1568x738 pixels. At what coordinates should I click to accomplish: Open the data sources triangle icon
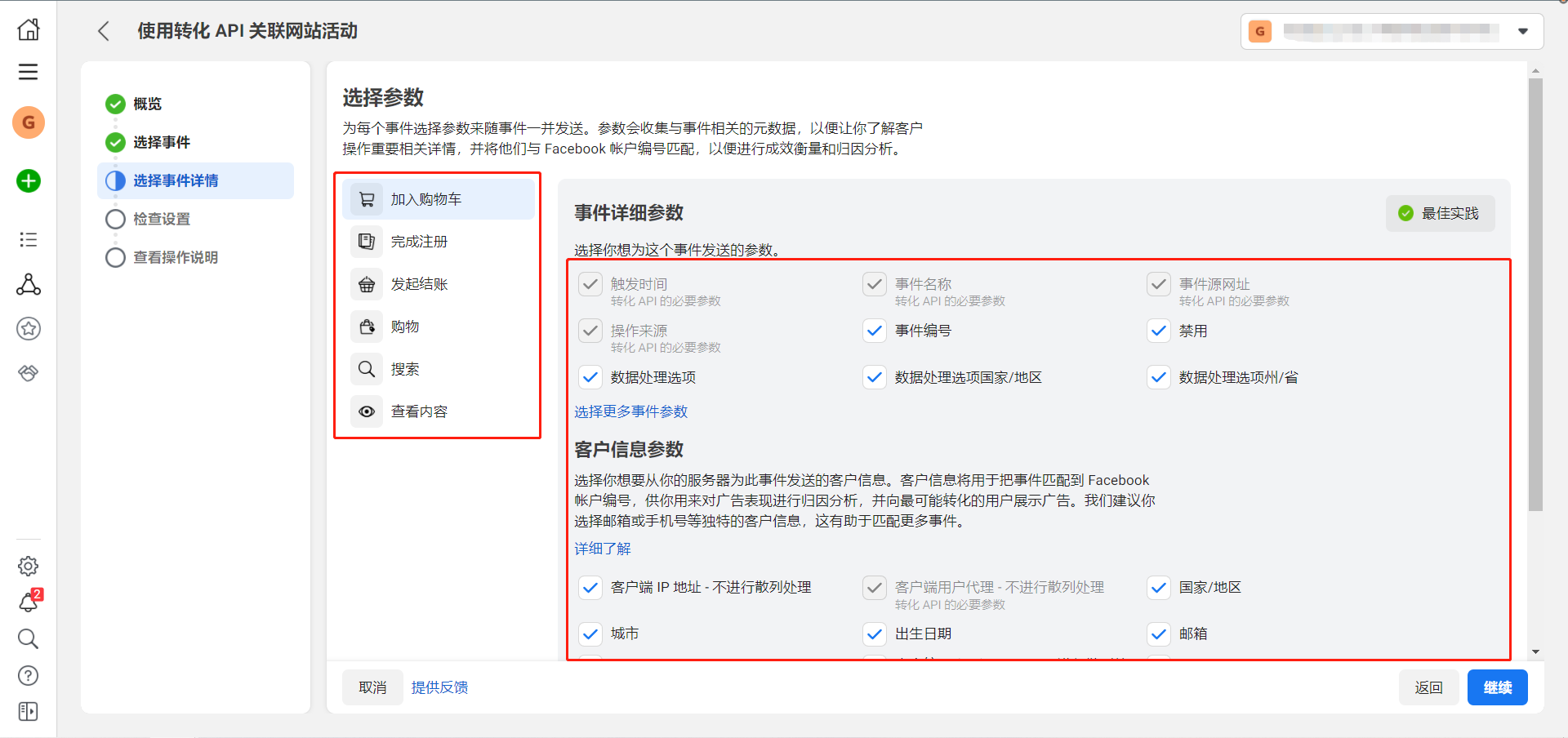[29, 284]
